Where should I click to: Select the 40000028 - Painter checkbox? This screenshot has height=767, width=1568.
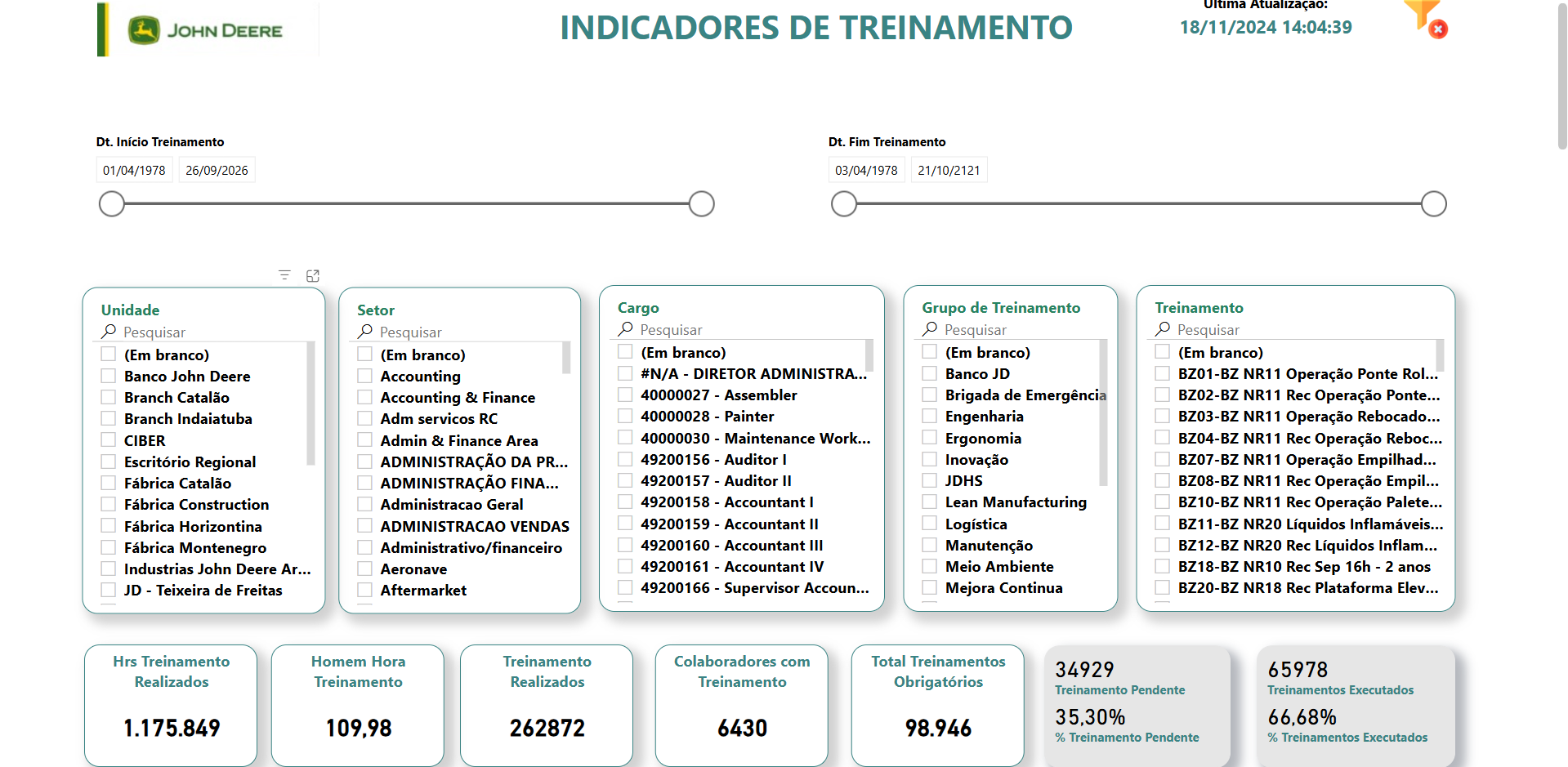tap(625, 416)
